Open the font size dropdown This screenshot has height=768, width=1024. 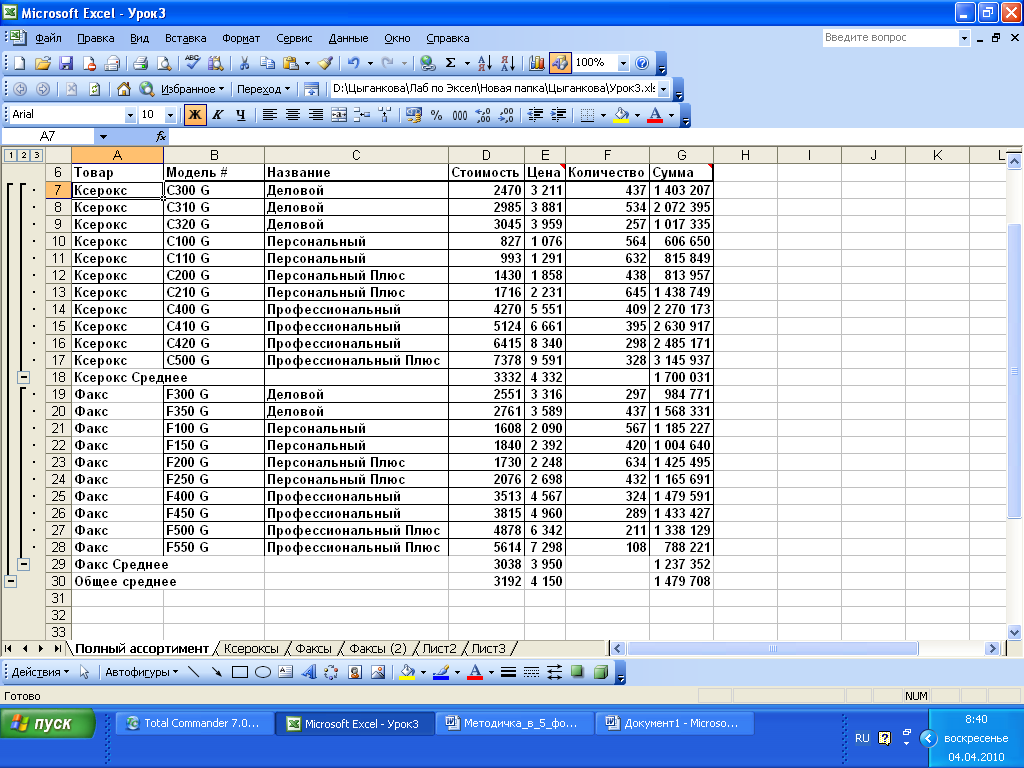(170, 116)
